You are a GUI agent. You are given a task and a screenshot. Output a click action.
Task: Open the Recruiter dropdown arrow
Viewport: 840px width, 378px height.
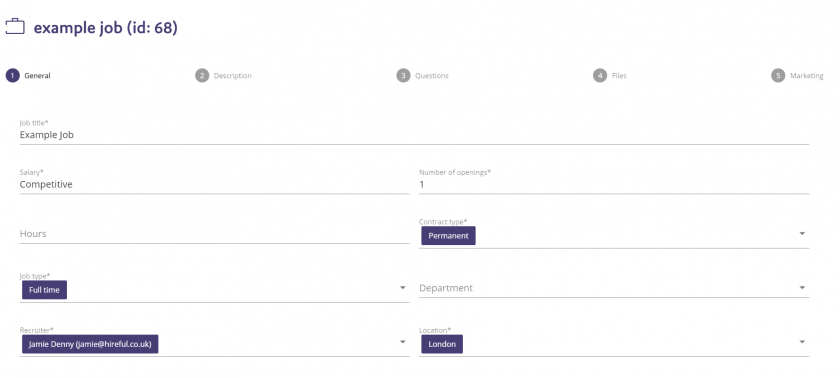tap(402, 342)
